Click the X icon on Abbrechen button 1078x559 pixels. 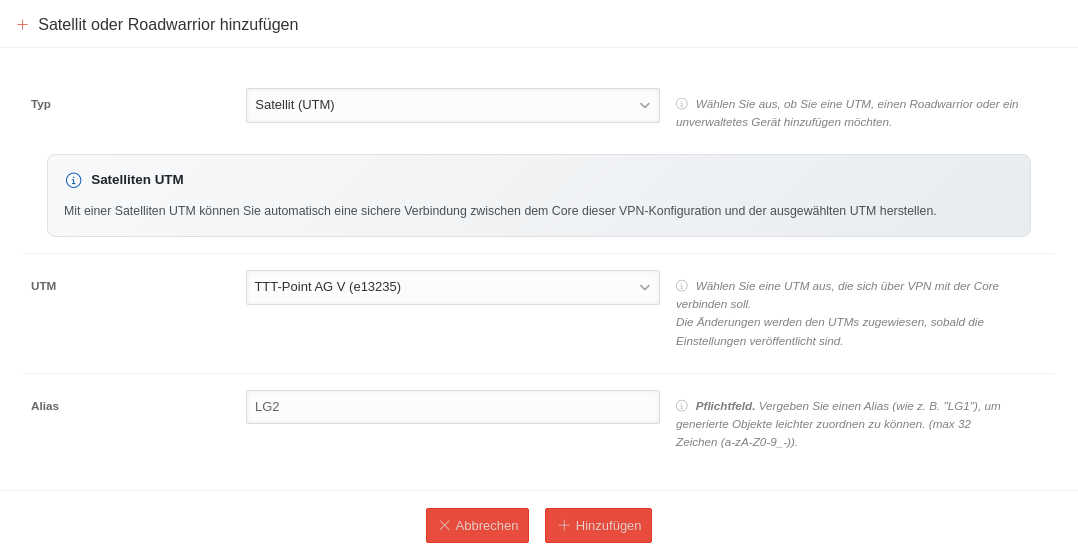click(445, 525)
